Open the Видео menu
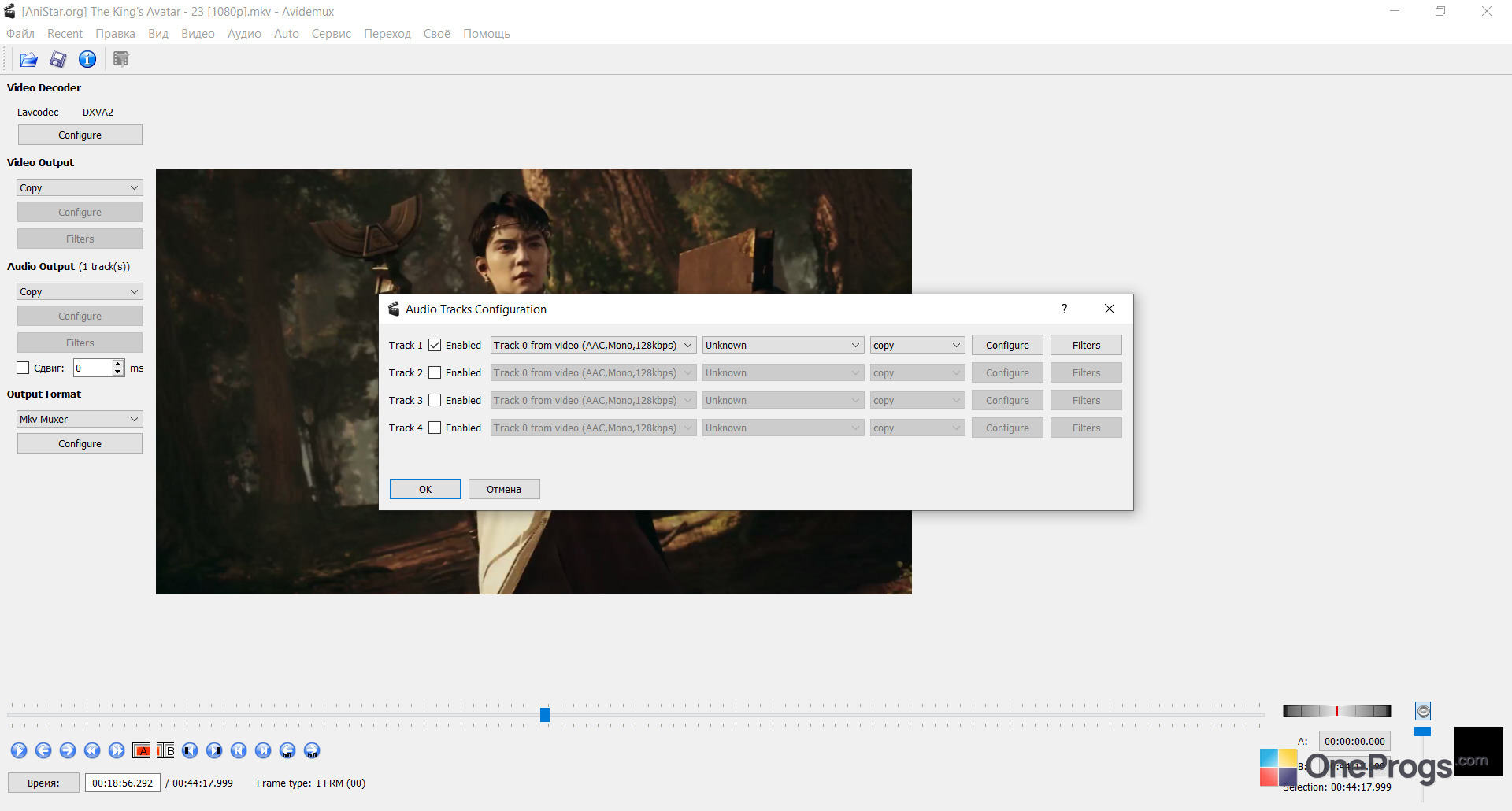Image resolution: width=1512 pixels, height=811 pixels. 198,33
